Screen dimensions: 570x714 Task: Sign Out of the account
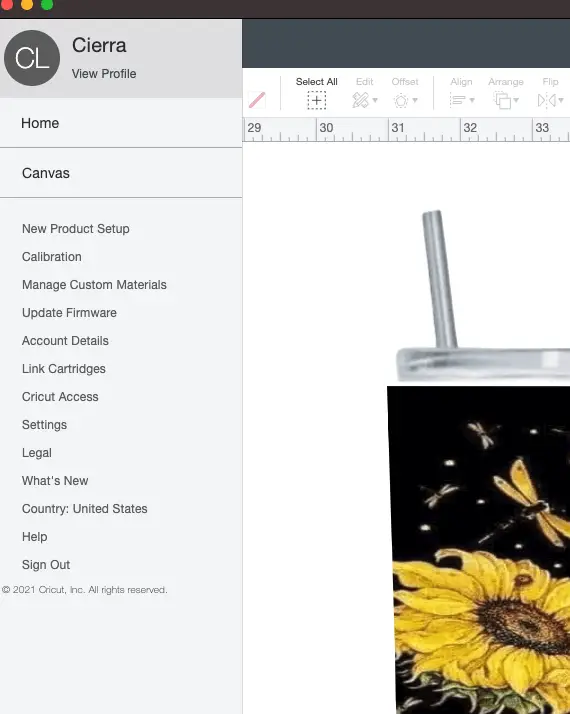click(46, 565)
